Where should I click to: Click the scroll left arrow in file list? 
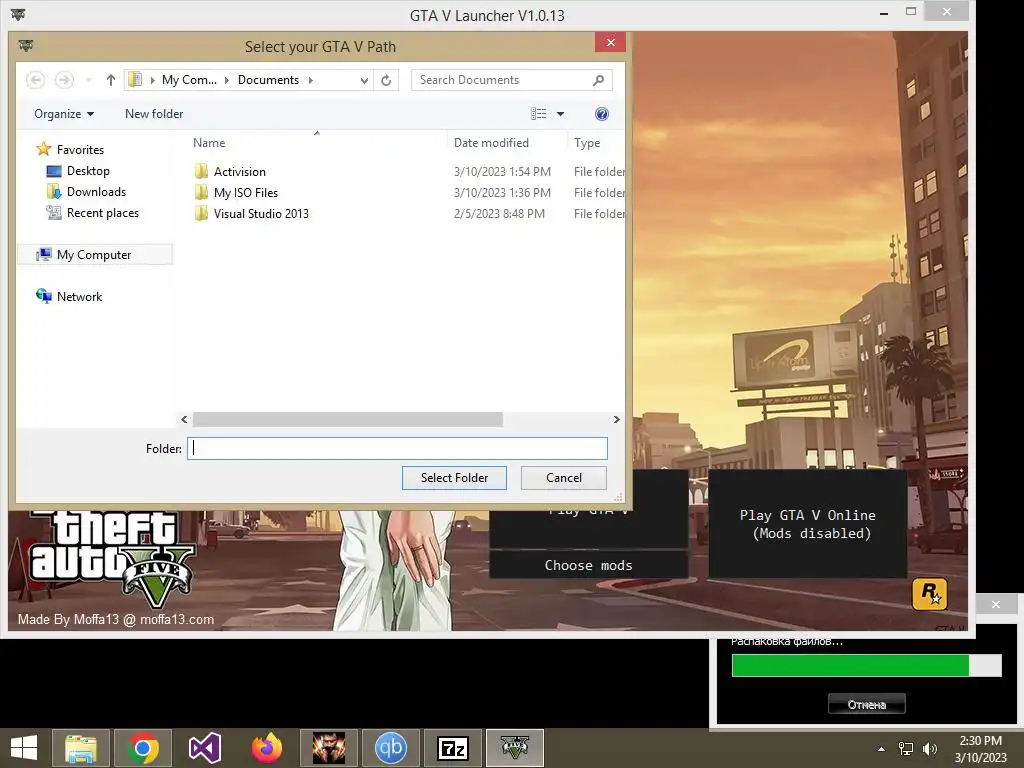point(184,419)
